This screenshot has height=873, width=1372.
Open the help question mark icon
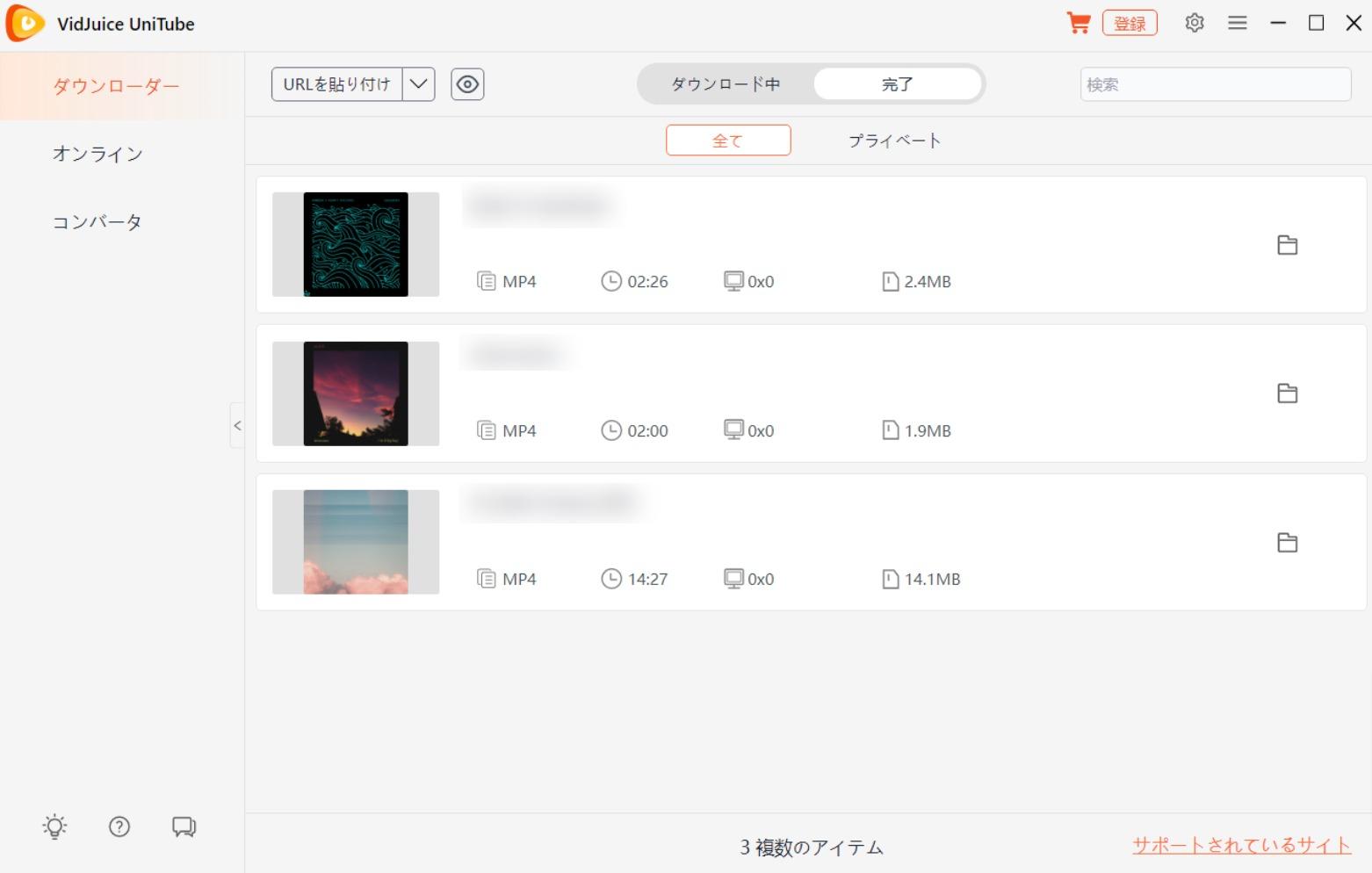click(x=119, y=826)
